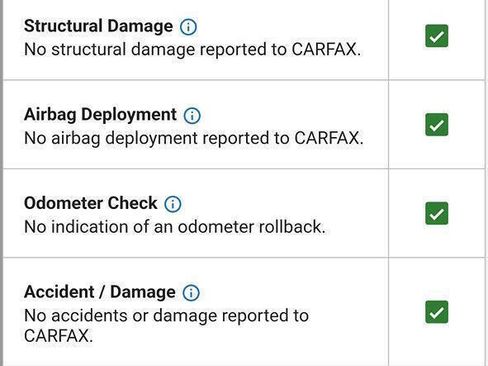Viewport: 488px width, 366px height.
Task: Show info tooltip for Airbag Deployment
Action: 192,116
